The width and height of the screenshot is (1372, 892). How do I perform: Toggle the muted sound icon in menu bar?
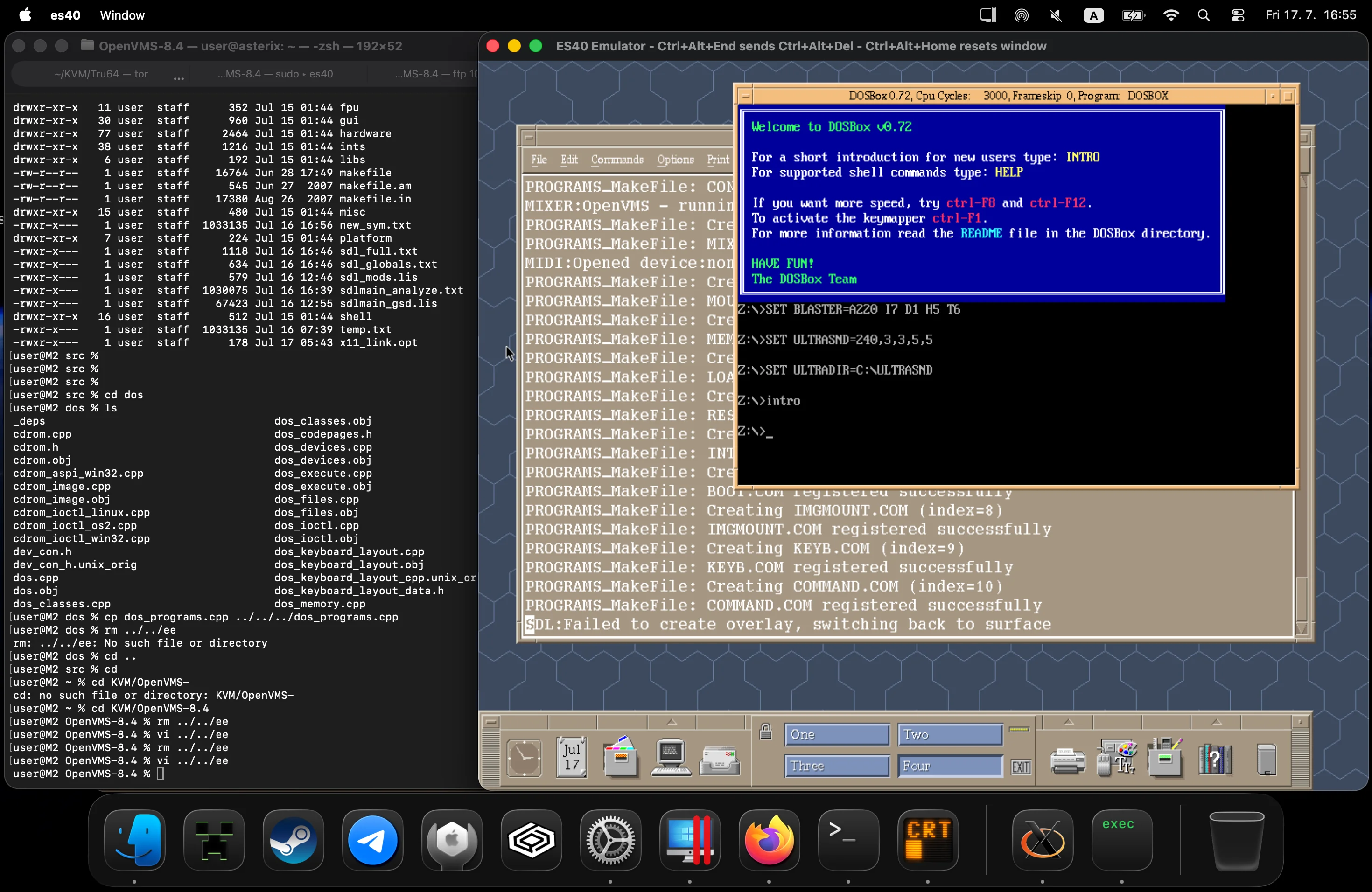(1056, 15)
